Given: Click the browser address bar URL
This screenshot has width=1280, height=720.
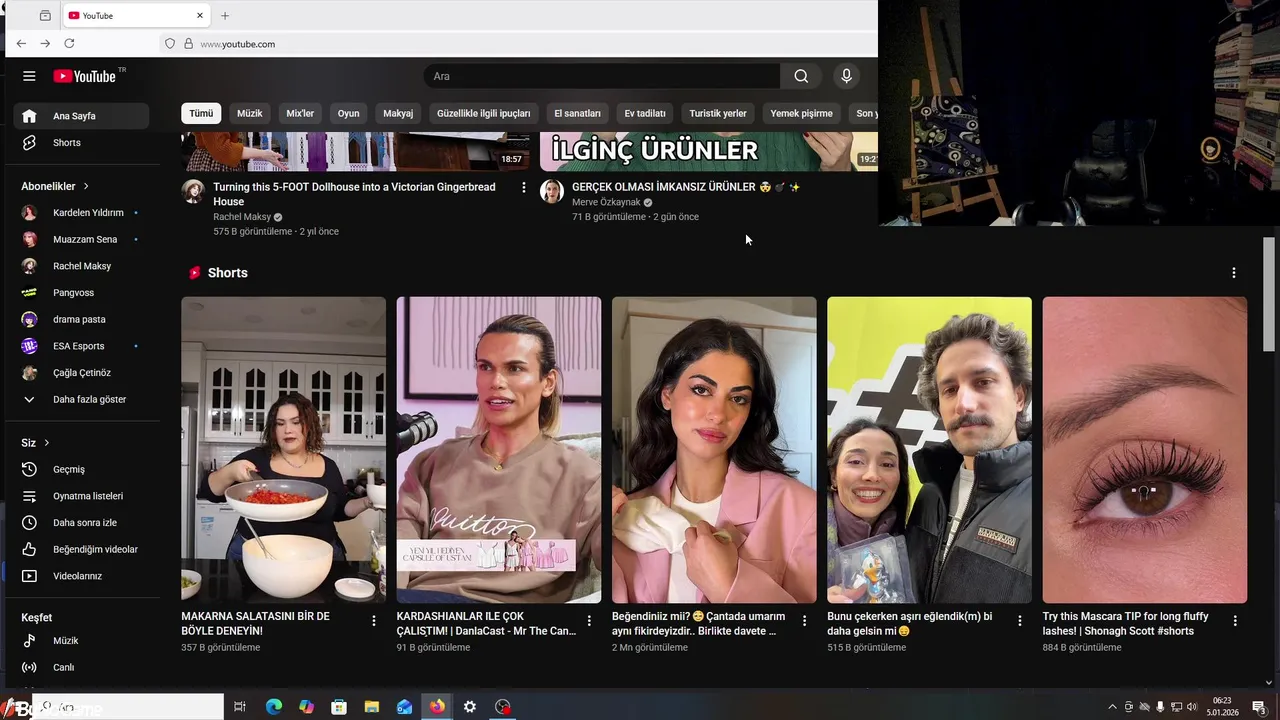Looking at the screenshot, I should (237, 44).
